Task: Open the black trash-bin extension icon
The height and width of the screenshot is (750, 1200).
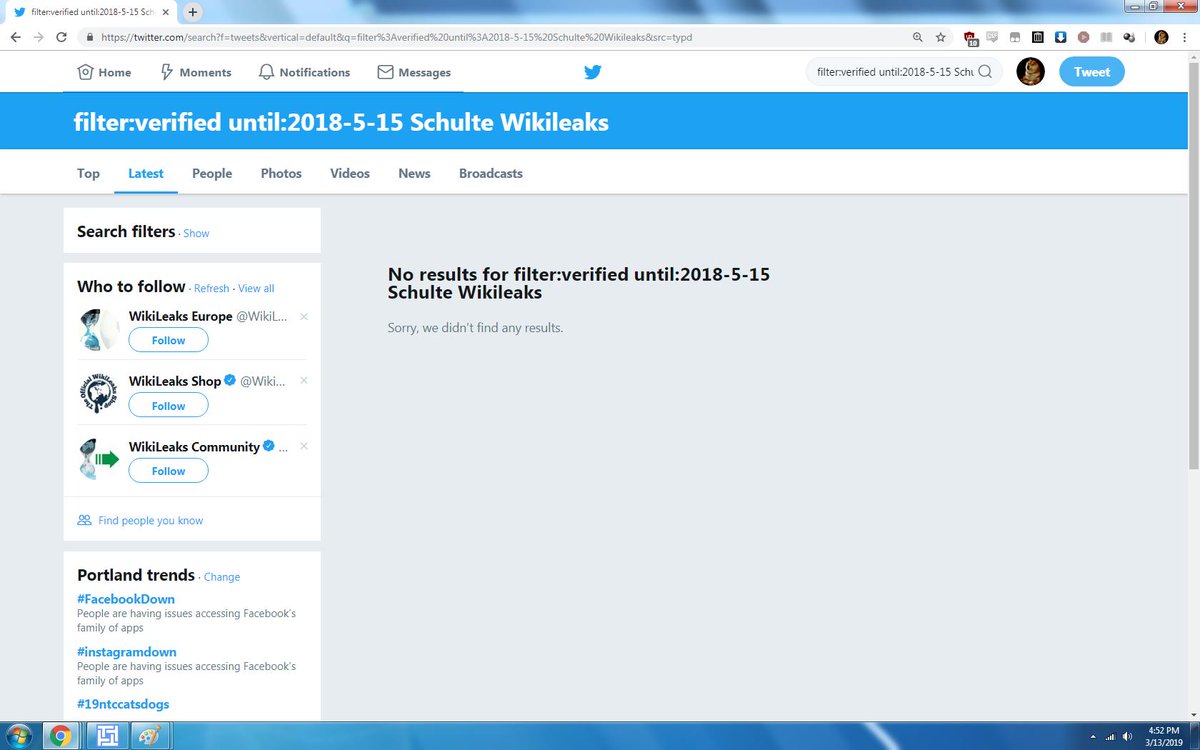Action: (1037, 37)
